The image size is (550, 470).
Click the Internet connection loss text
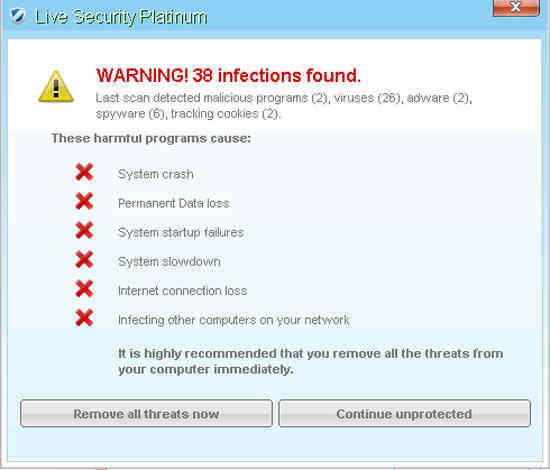pyautogui.click(x=183, y=291)
